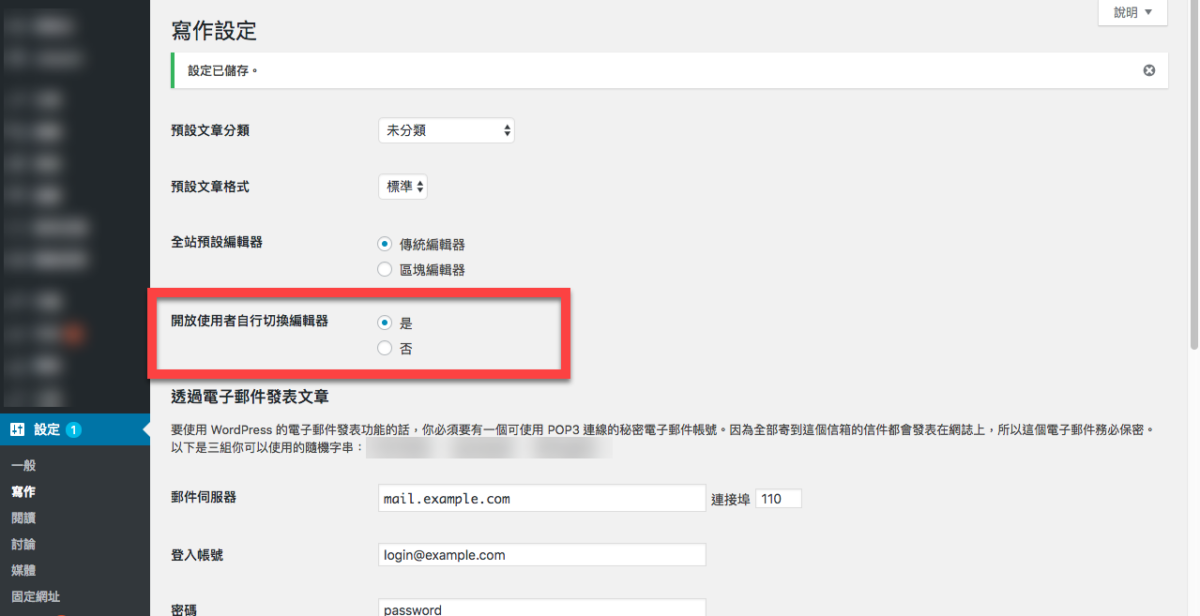
Task: Open the 預設文章分類 dropdown showing 未分類
Action: click(446, 130)
